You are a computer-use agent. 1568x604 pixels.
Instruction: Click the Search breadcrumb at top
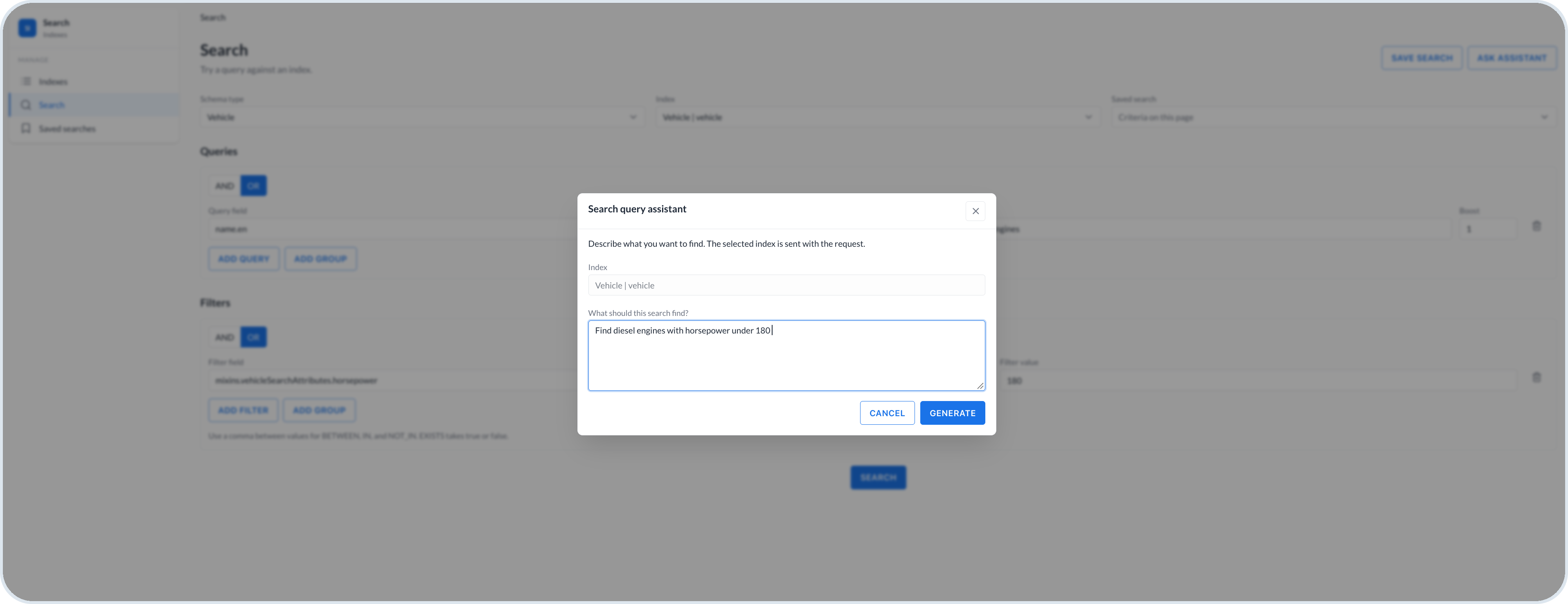pyautogui.click(x=212, y=18)
